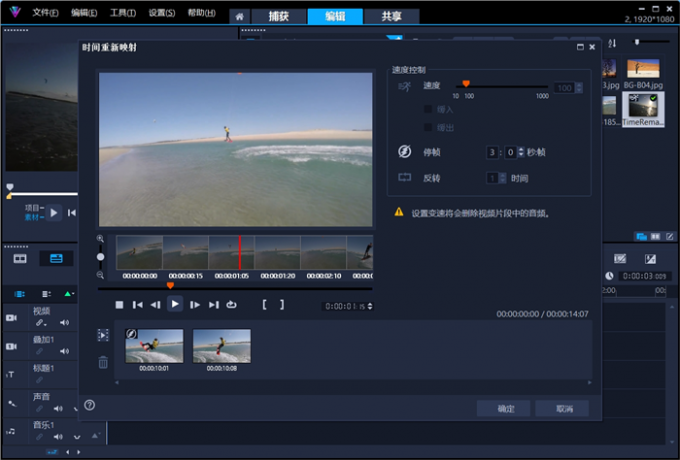Adjust the library thumbnail size slider

point(637,42)
